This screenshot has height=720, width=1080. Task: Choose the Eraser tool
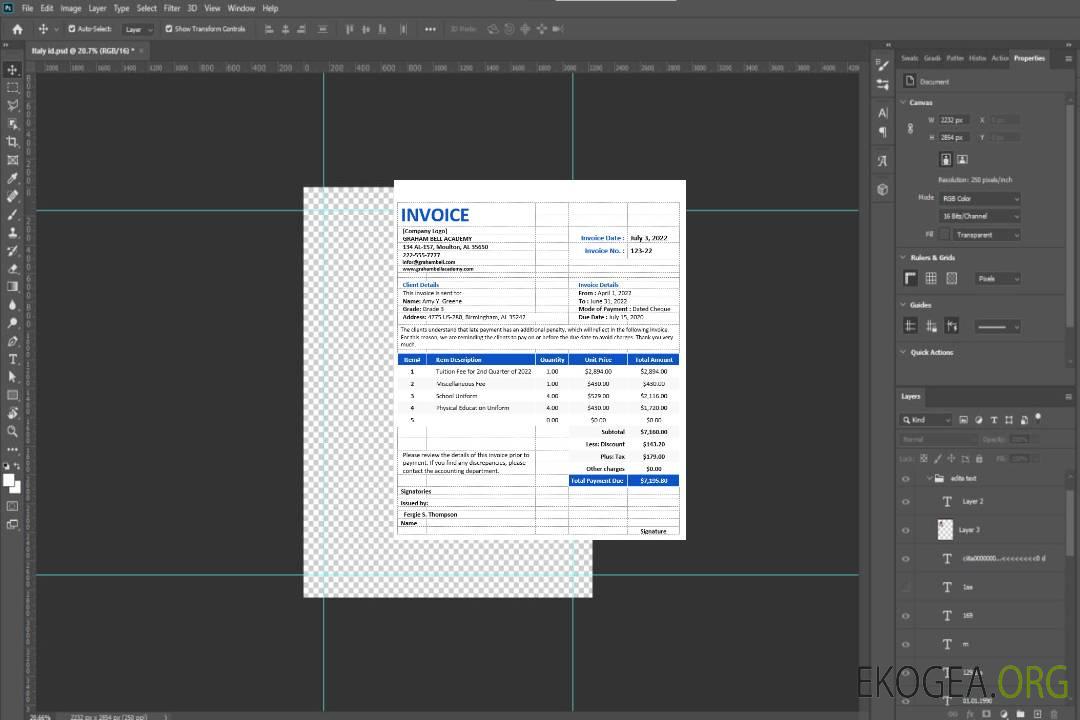13,268
